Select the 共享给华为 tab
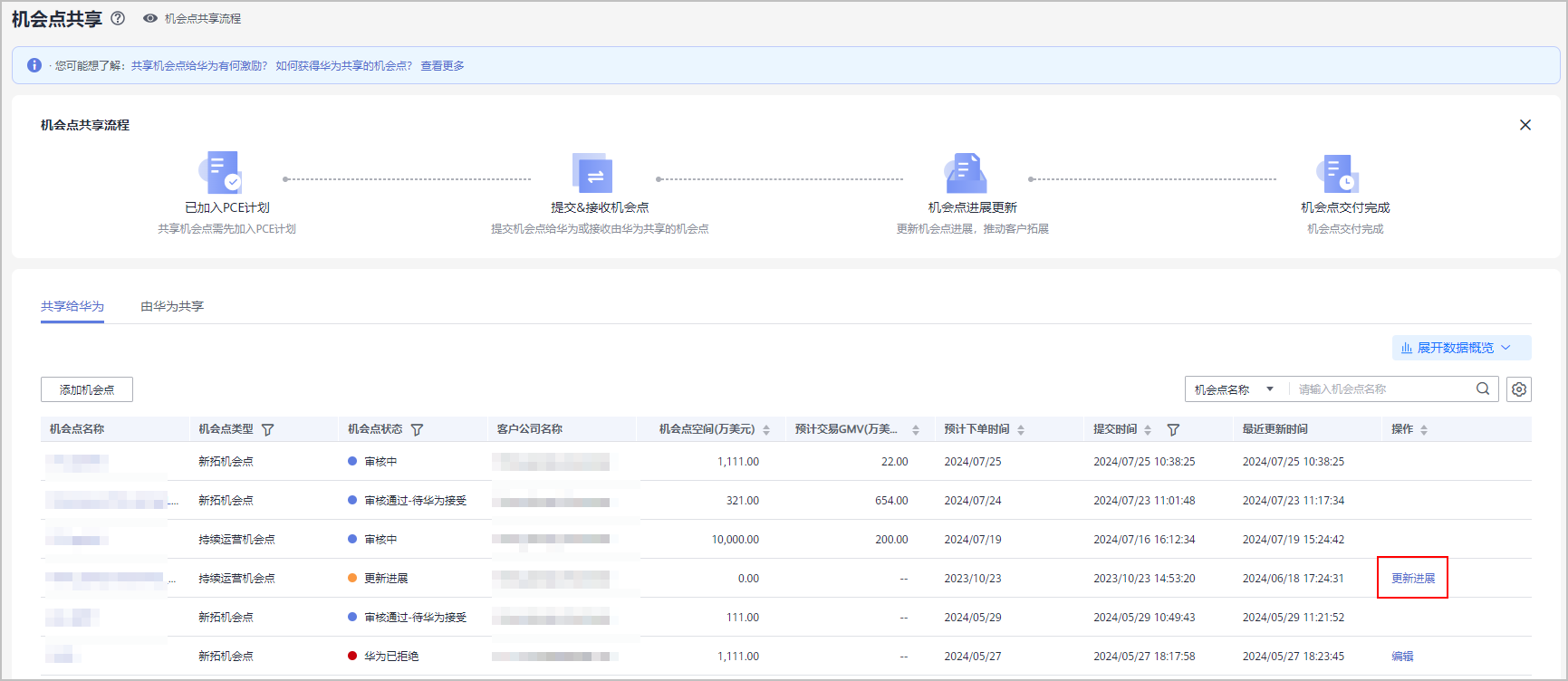Viewport: 1568px width, 681px height. click(72, 306)
